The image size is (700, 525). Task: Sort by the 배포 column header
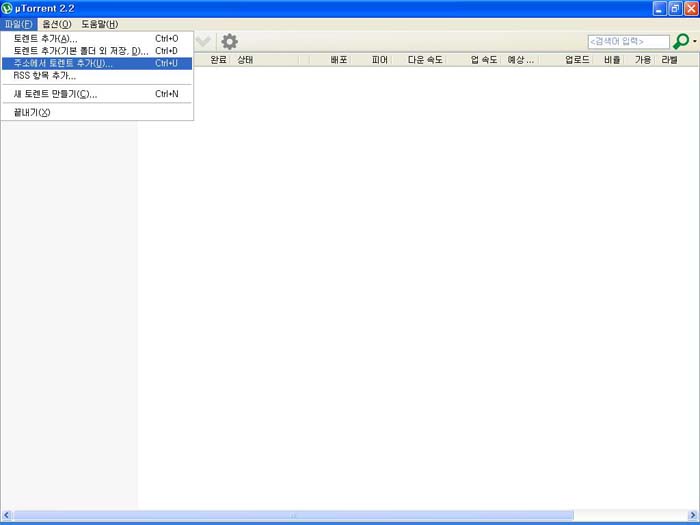click(x=339, y=60)
